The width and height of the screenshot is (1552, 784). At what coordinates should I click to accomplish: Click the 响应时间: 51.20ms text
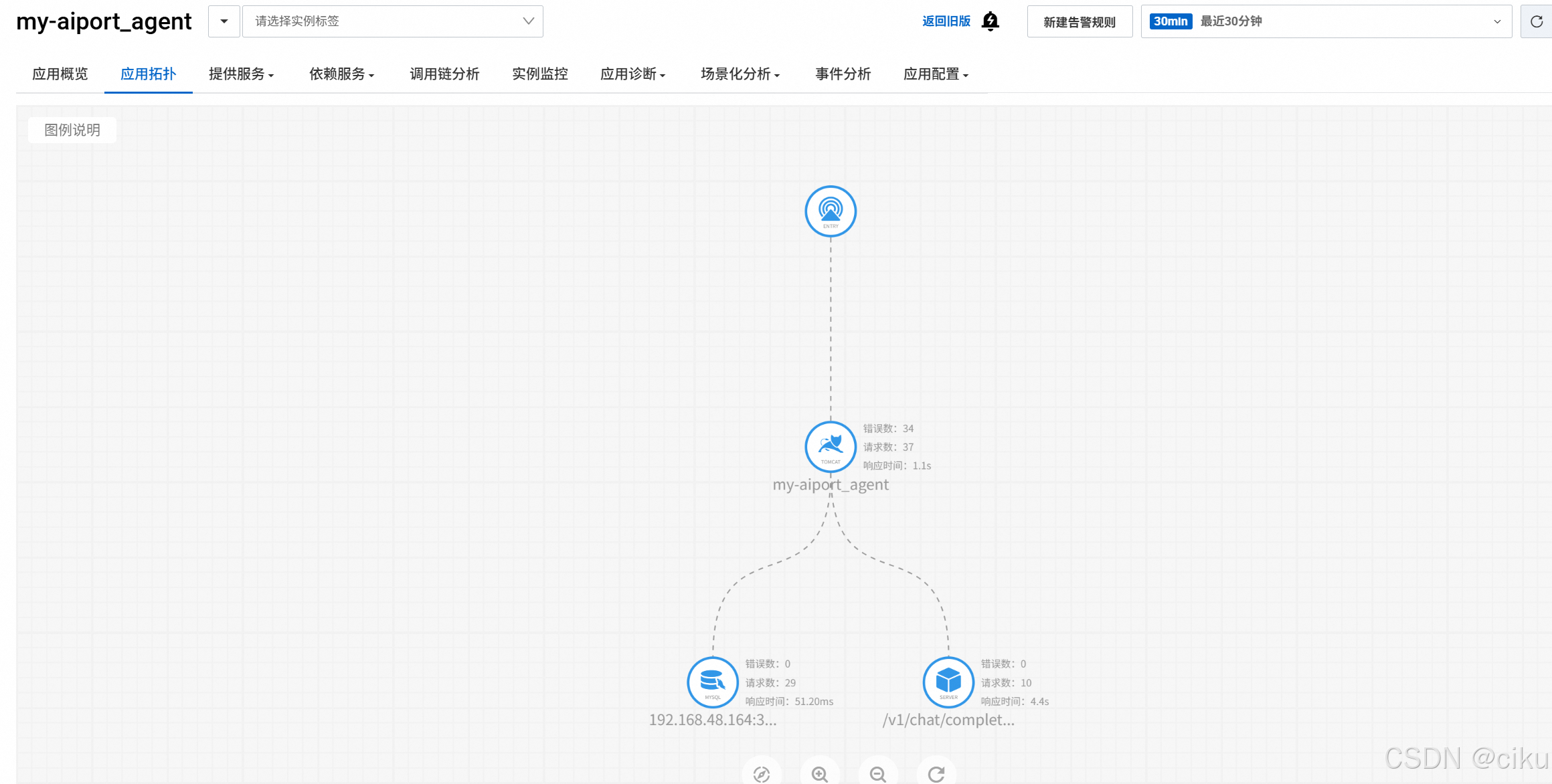(789, 702)
